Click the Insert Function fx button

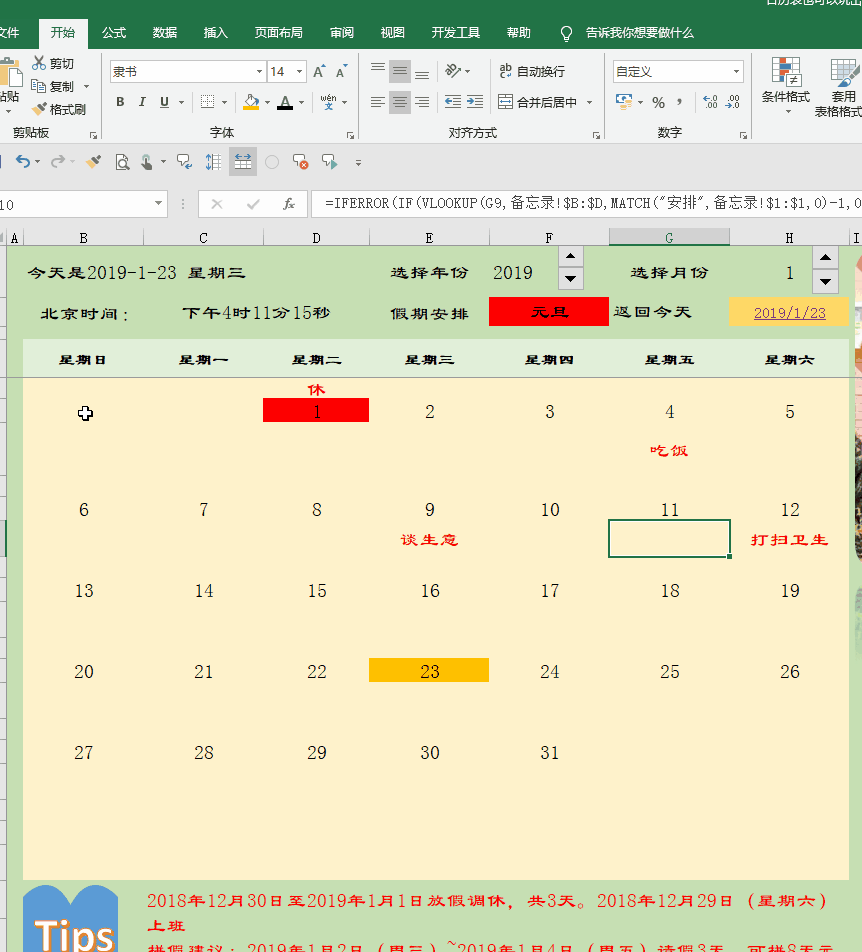pyautogui.click(x=289, y=204)
